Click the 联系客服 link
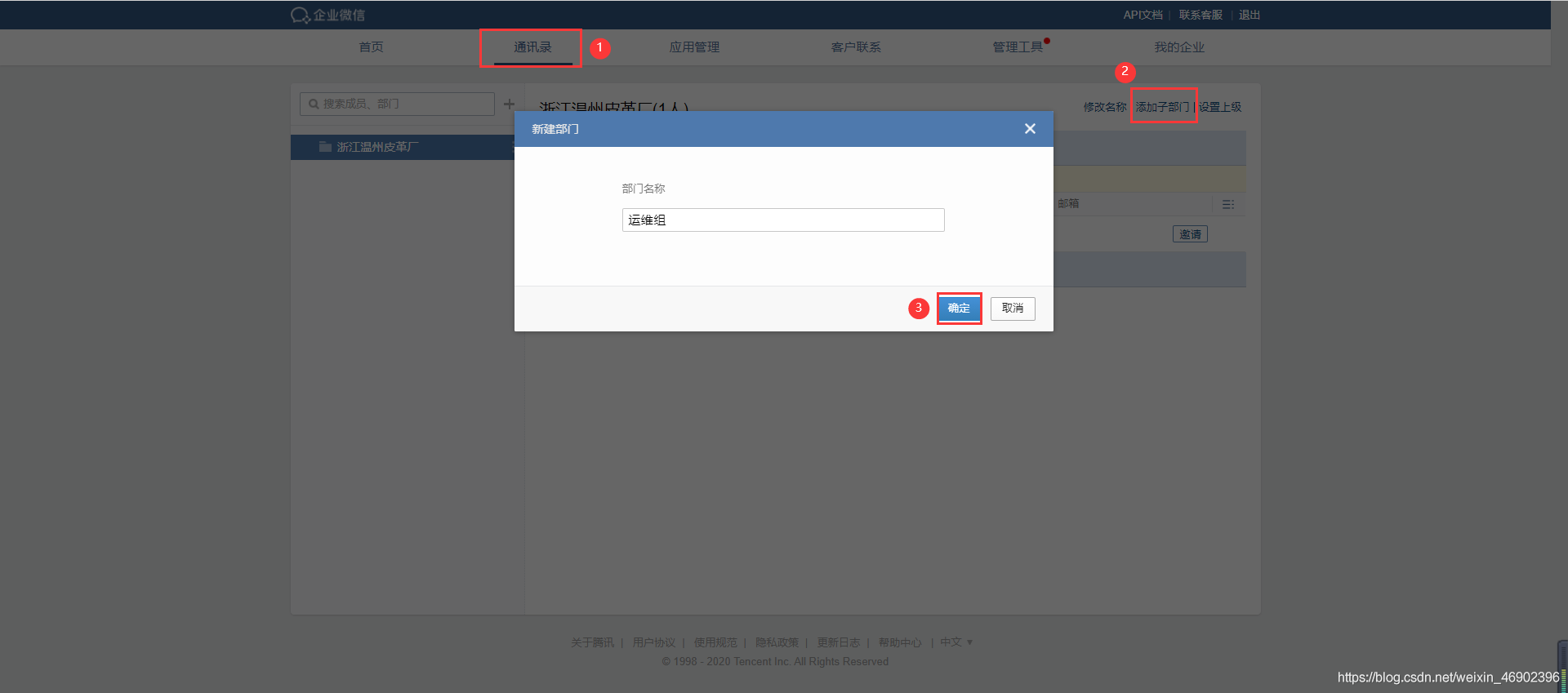1568x693 pixels. click(1200, 15)
